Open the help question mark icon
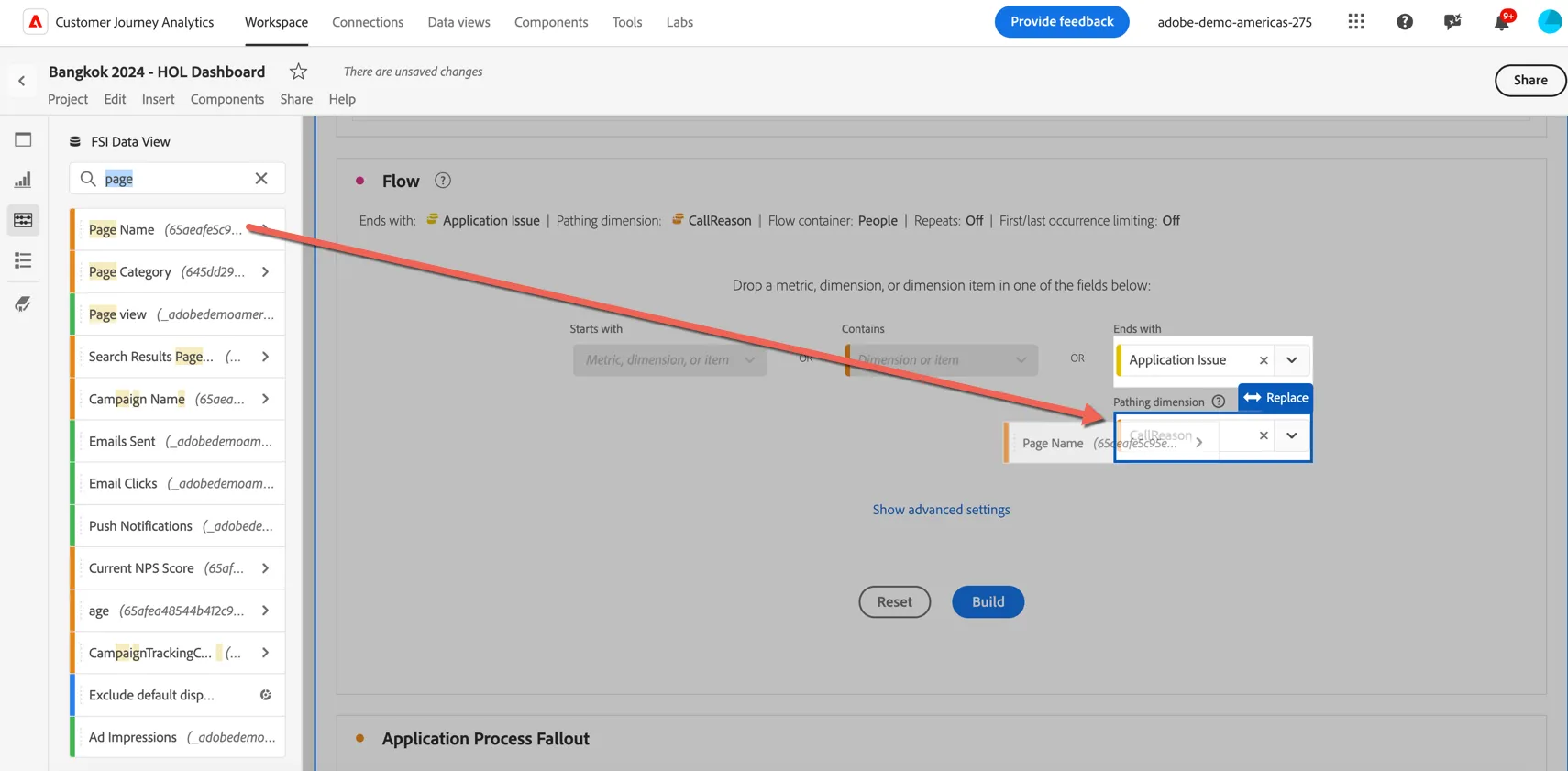The width and height of the screenshot is (1568, 771). point(1404,21)
